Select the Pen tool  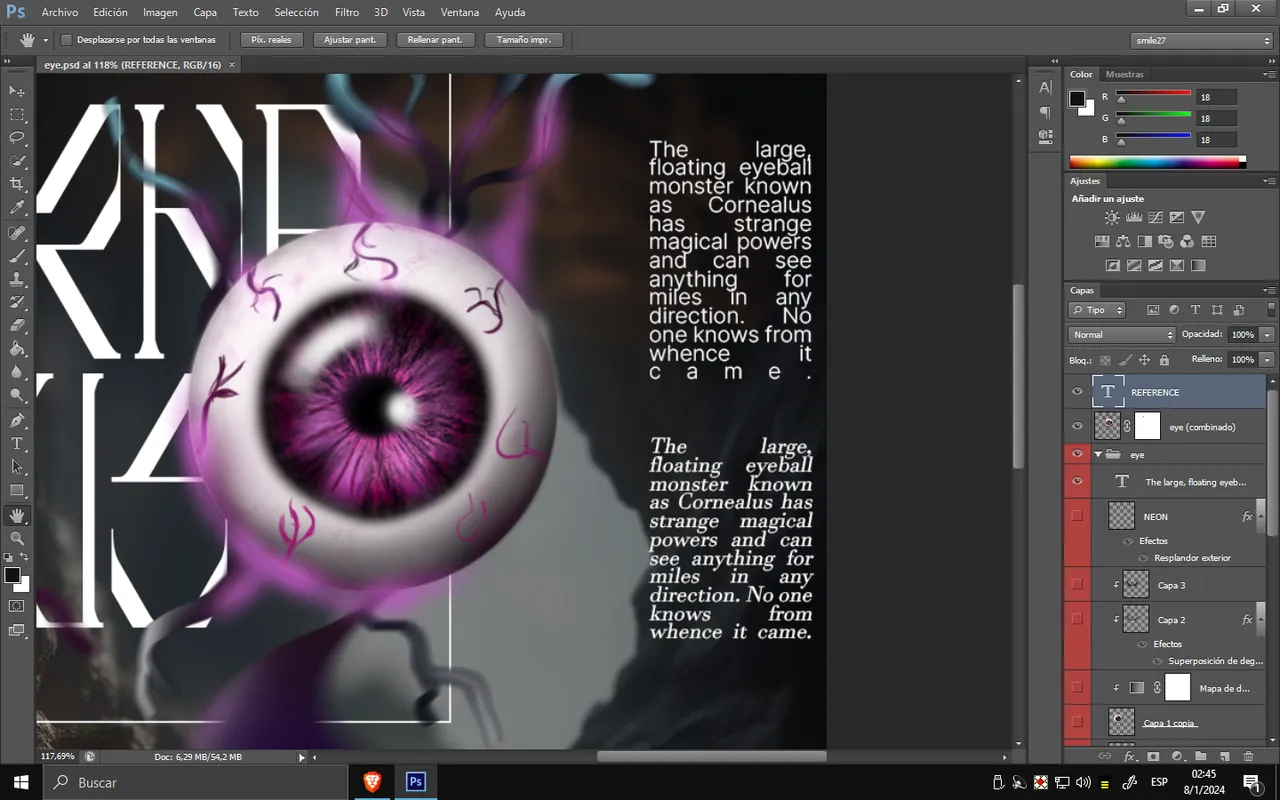(17, 421)
